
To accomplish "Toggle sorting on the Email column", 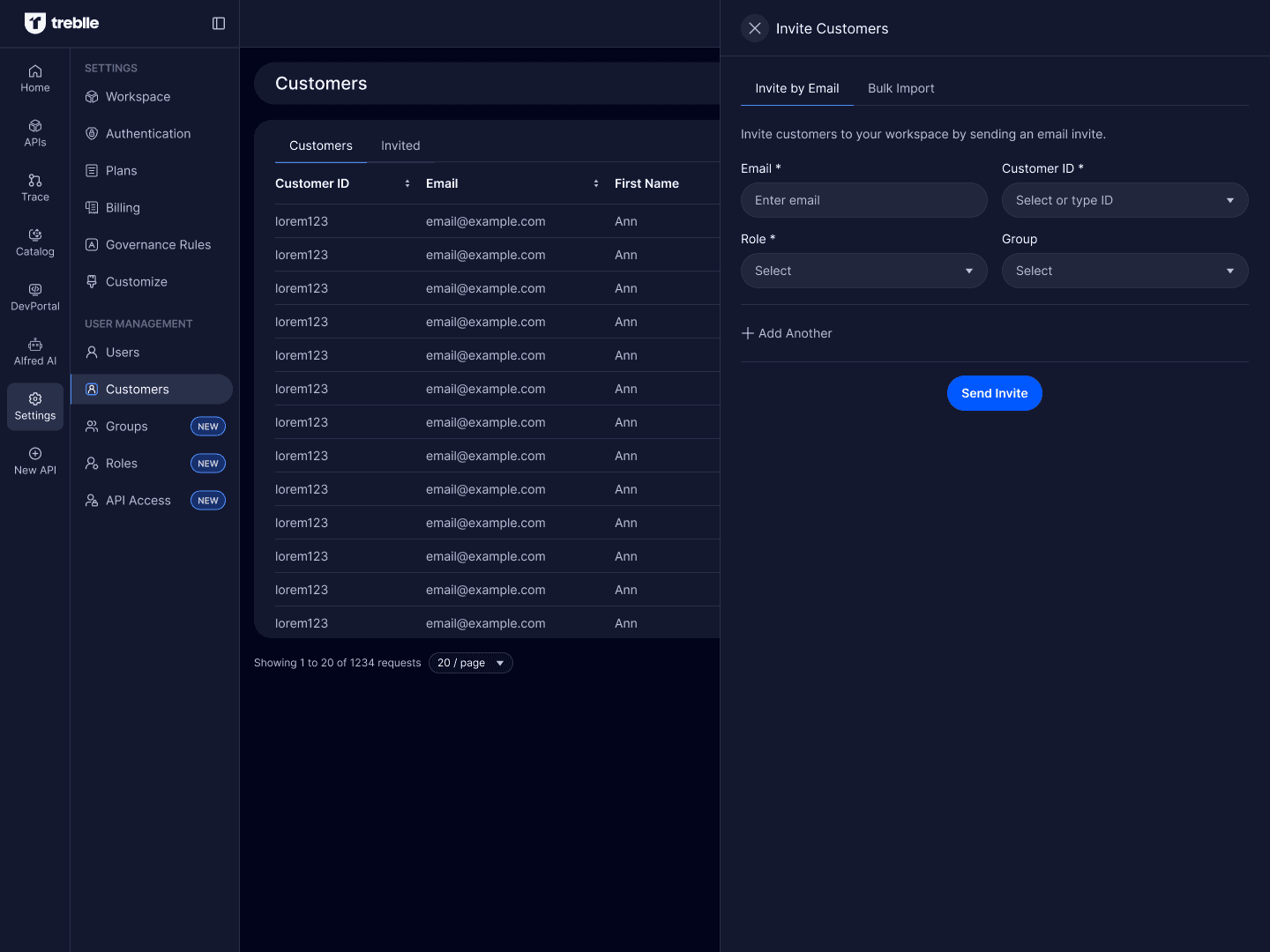I will coord(596,183).
